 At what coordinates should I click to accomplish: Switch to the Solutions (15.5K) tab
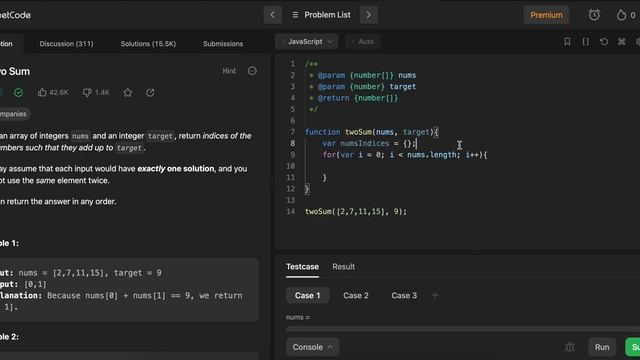click(x=148, y=44)
